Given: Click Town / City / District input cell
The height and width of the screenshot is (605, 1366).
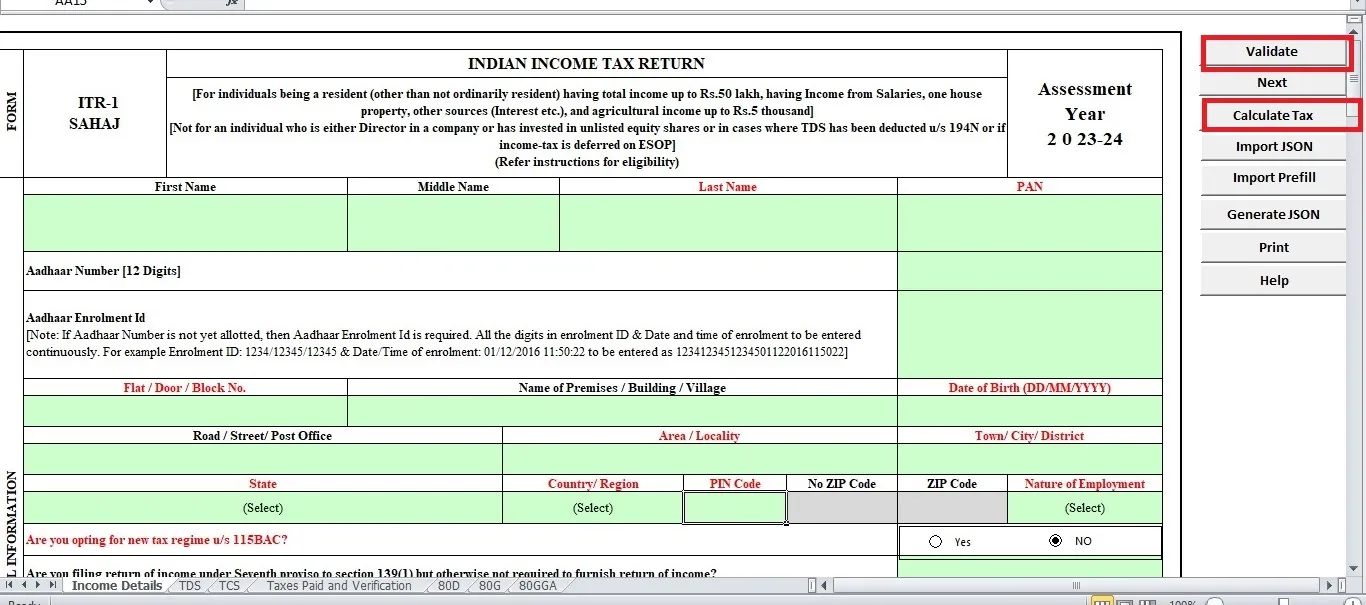Looking at the screenshot, I should coord(1030,459).
